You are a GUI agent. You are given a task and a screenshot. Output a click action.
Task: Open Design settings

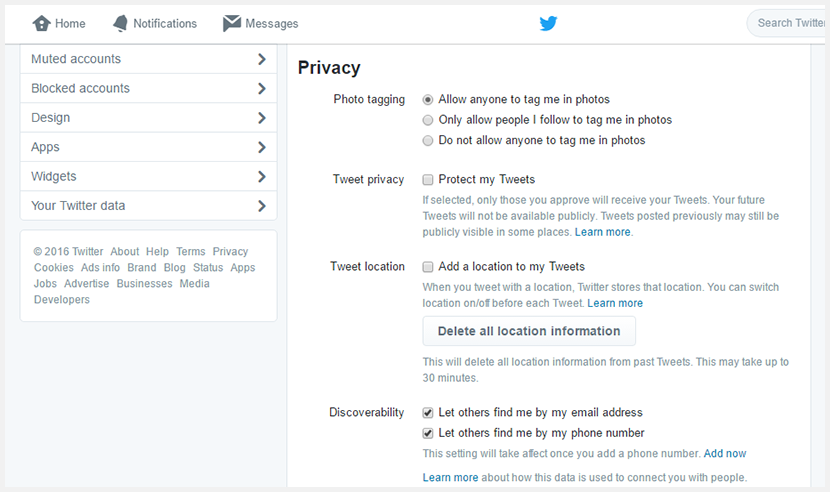coord(148,118)
